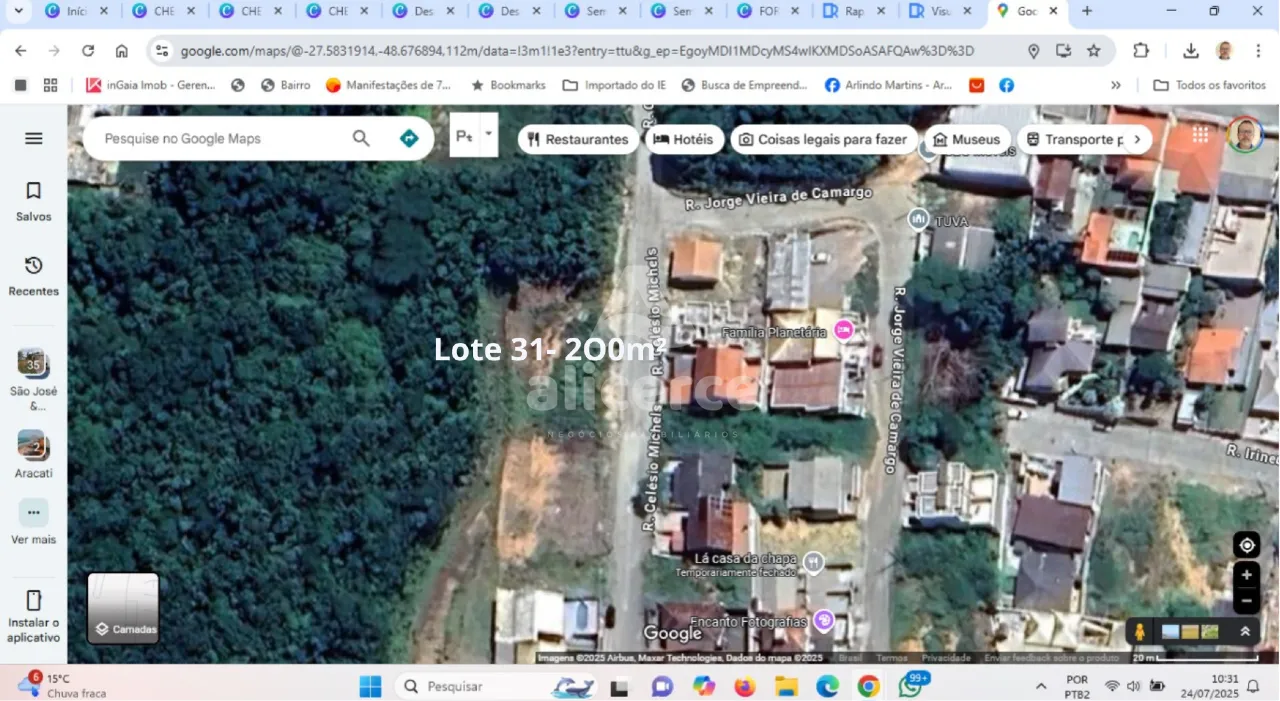The image size is (1280, 701).
Task: Open the Salvos saved places panel
Action: coord(33,201)
